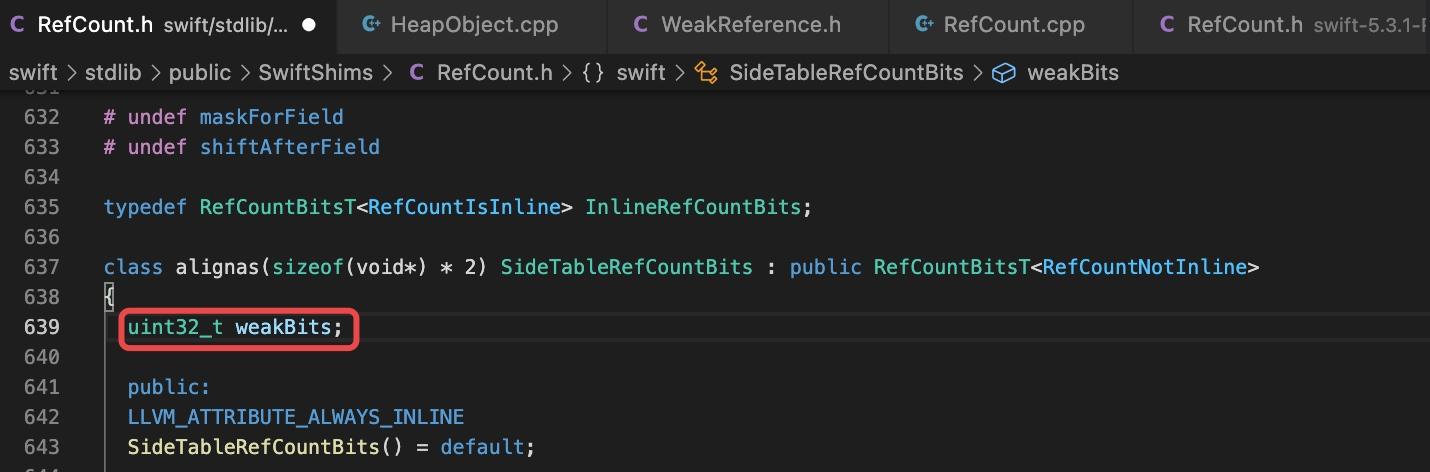Click the namespace braces icon in breadcrumb
The image size is (1430, 472).
point(593,72)
